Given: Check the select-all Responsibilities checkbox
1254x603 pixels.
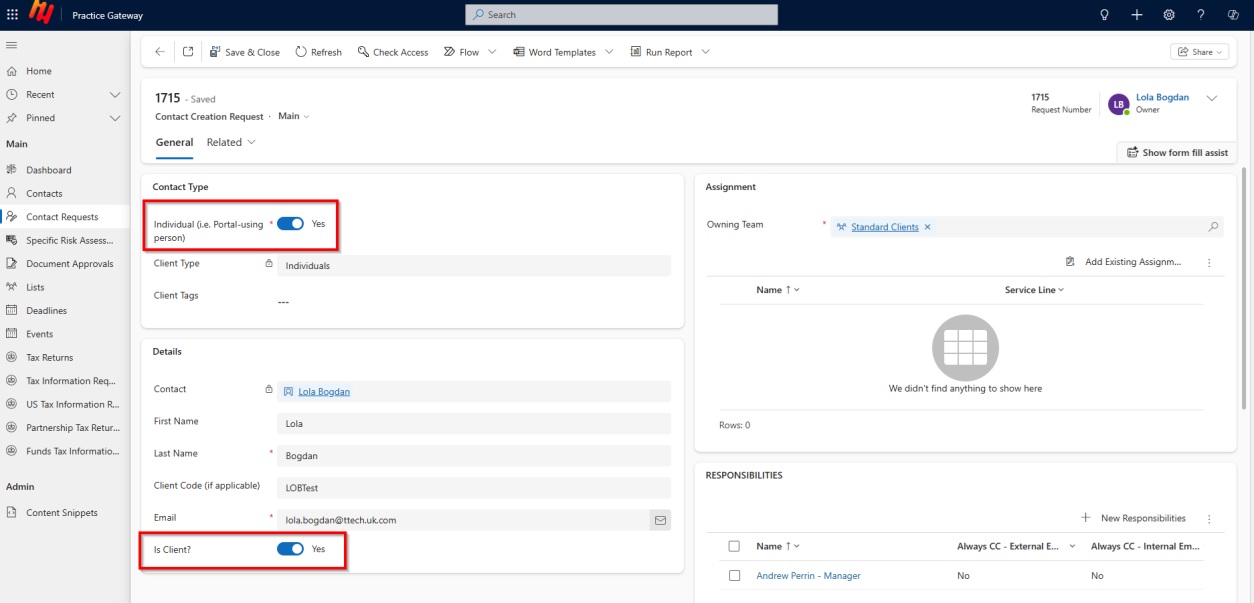Looking at the screenshot, I should coord(734,546).
